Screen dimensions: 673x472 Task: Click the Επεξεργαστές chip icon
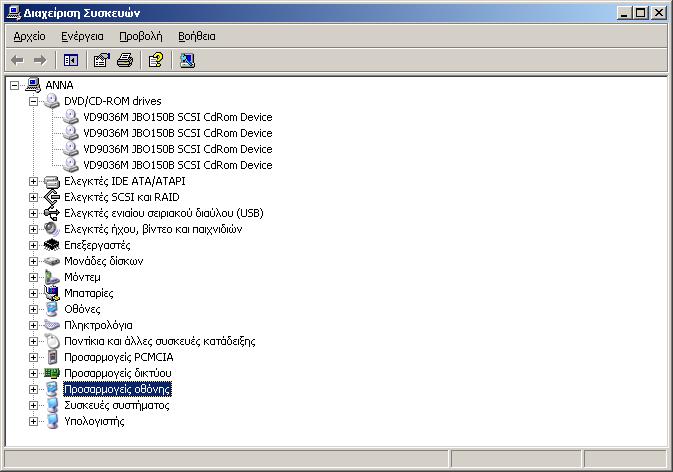[52, 245]
